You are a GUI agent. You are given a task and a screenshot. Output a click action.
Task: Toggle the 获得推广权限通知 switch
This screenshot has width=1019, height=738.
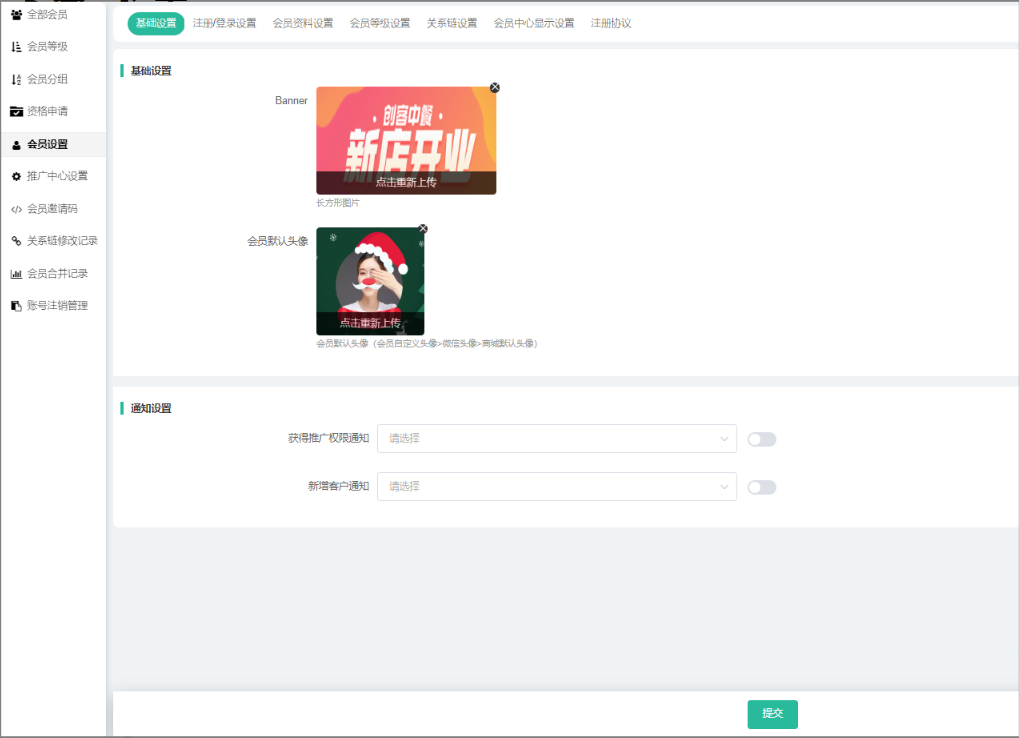click(761, 439)
